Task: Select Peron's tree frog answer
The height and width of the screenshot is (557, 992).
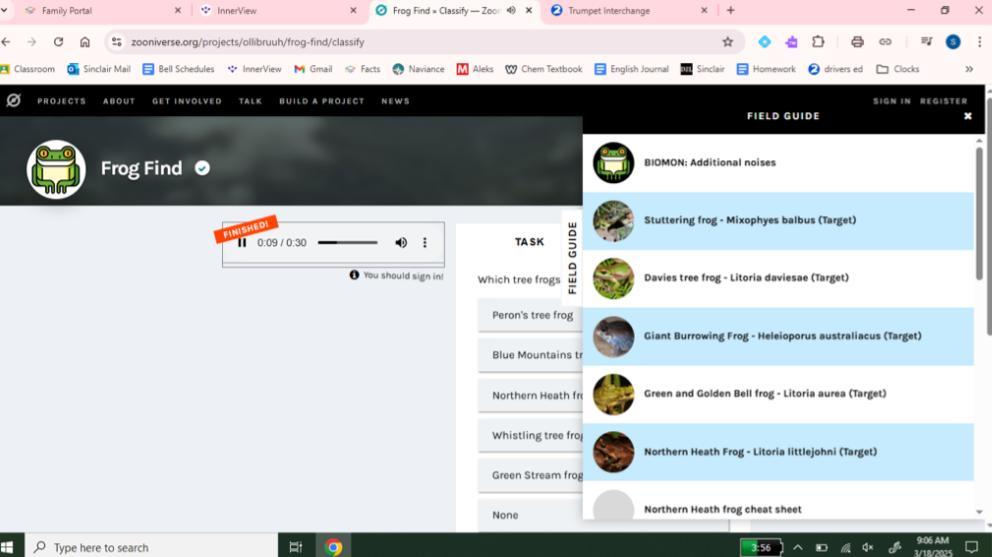Action: [530, 315]
